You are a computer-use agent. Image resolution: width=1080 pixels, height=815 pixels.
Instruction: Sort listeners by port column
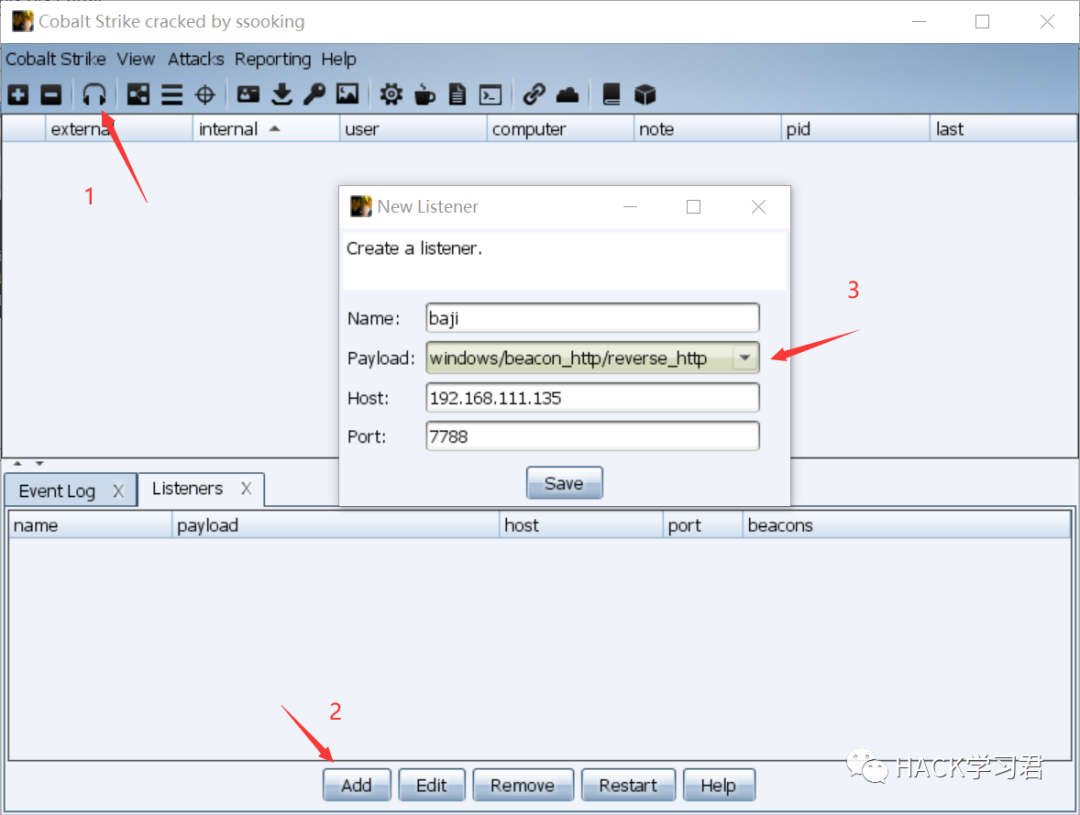coord(703,525)
